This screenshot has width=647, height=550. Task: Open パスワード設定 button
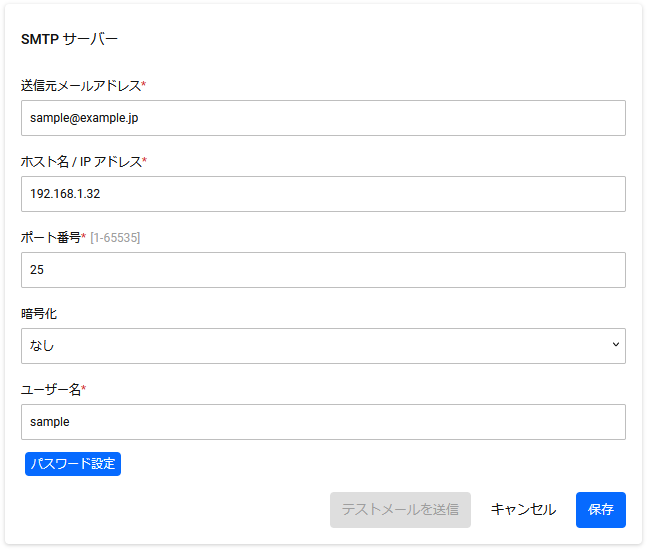73,464
